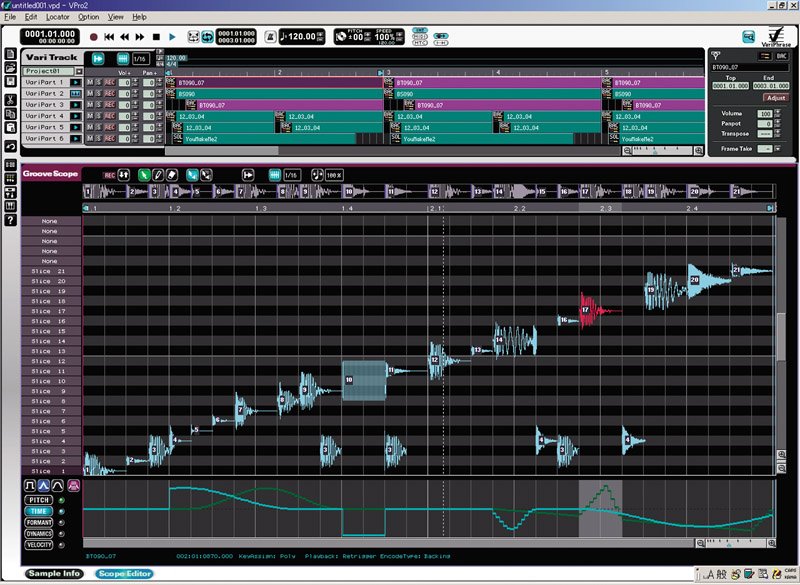Image resolution: width=800 pixels, height=585 pixels.
Task: Click the return-to-start transport button
Action: [109, 37]
